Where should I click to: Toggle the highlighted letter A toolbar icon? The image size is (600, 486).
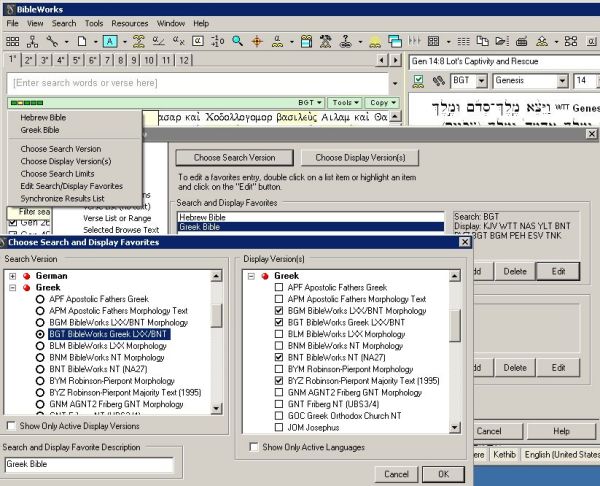pyautogui.click(x=110, y=41)
